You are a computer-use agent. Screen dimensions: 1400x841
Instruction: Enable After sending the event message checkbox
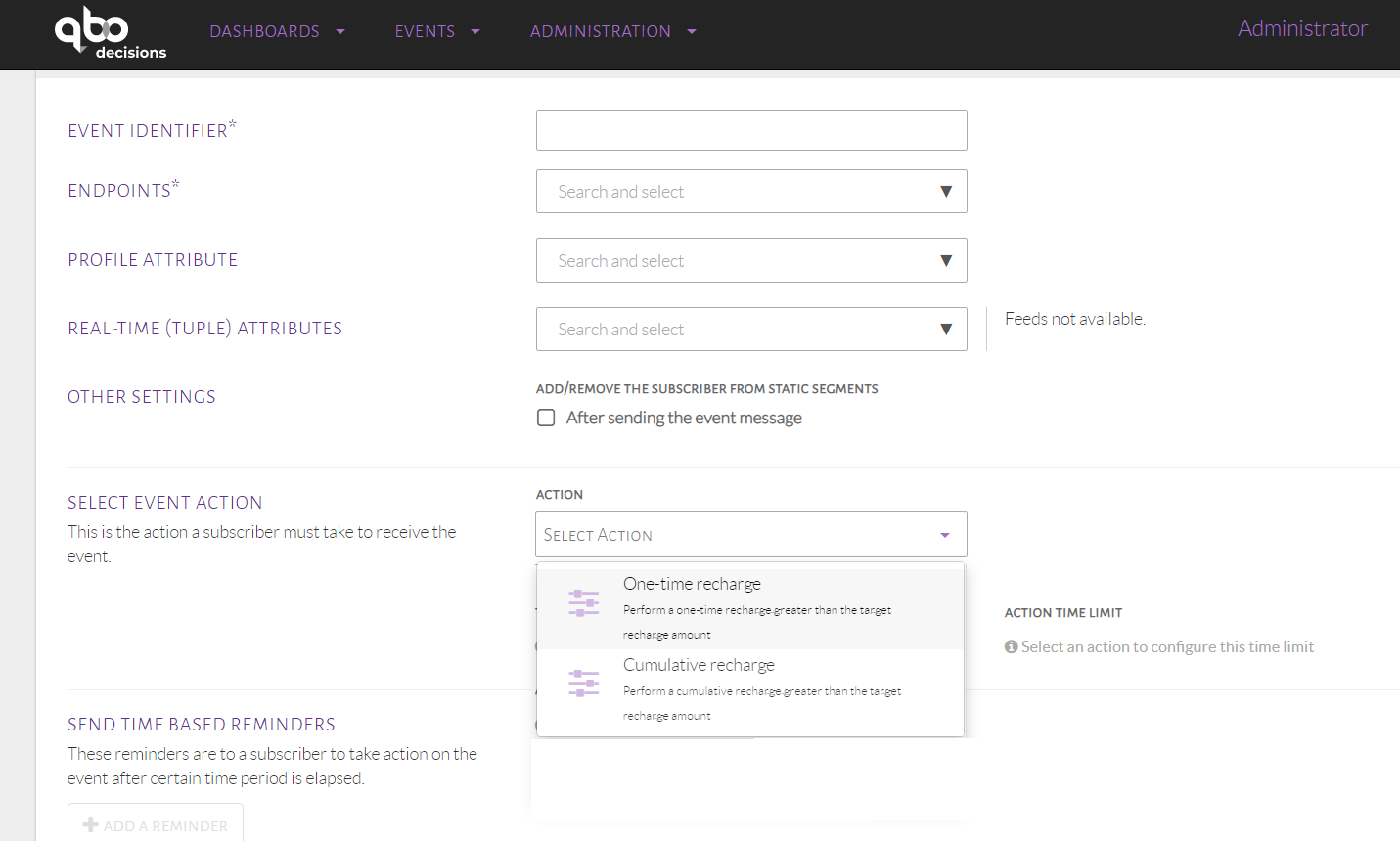click(x=546, y=418)
